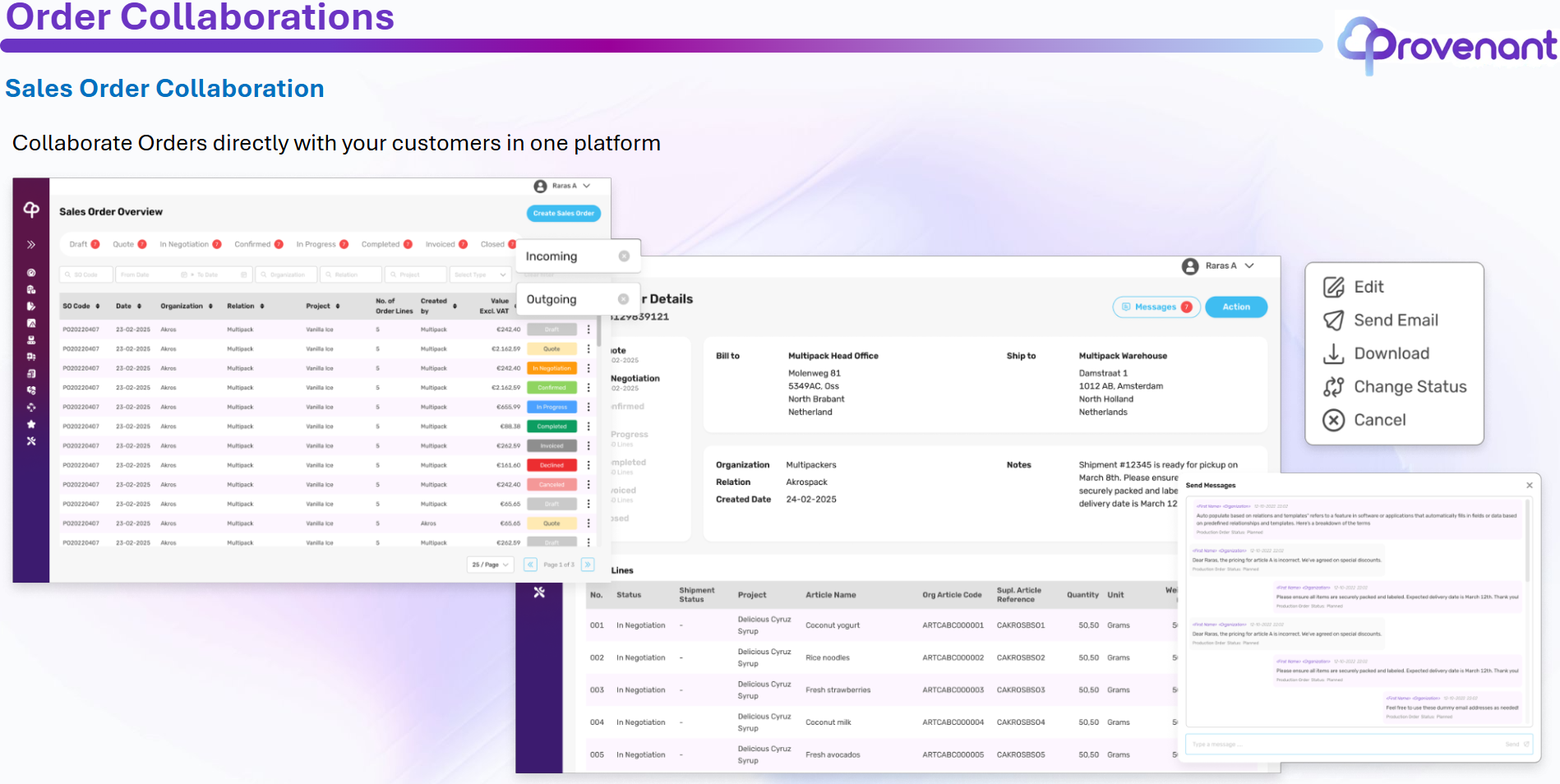1560x784 pixels.
Task: Type-in the SO Code search field
Action: pos(86,274)
